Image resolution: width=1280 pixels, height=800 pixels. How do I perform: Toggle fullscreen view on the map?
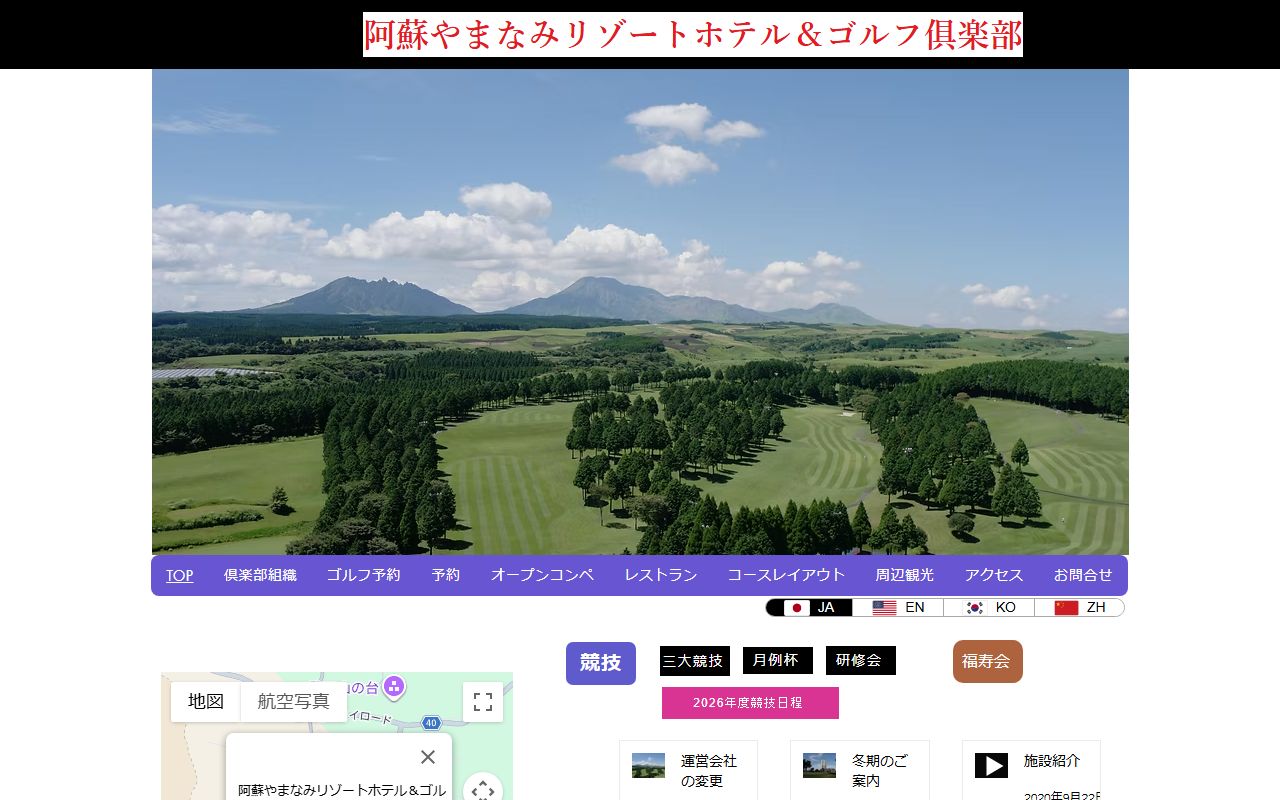(483, 702)
